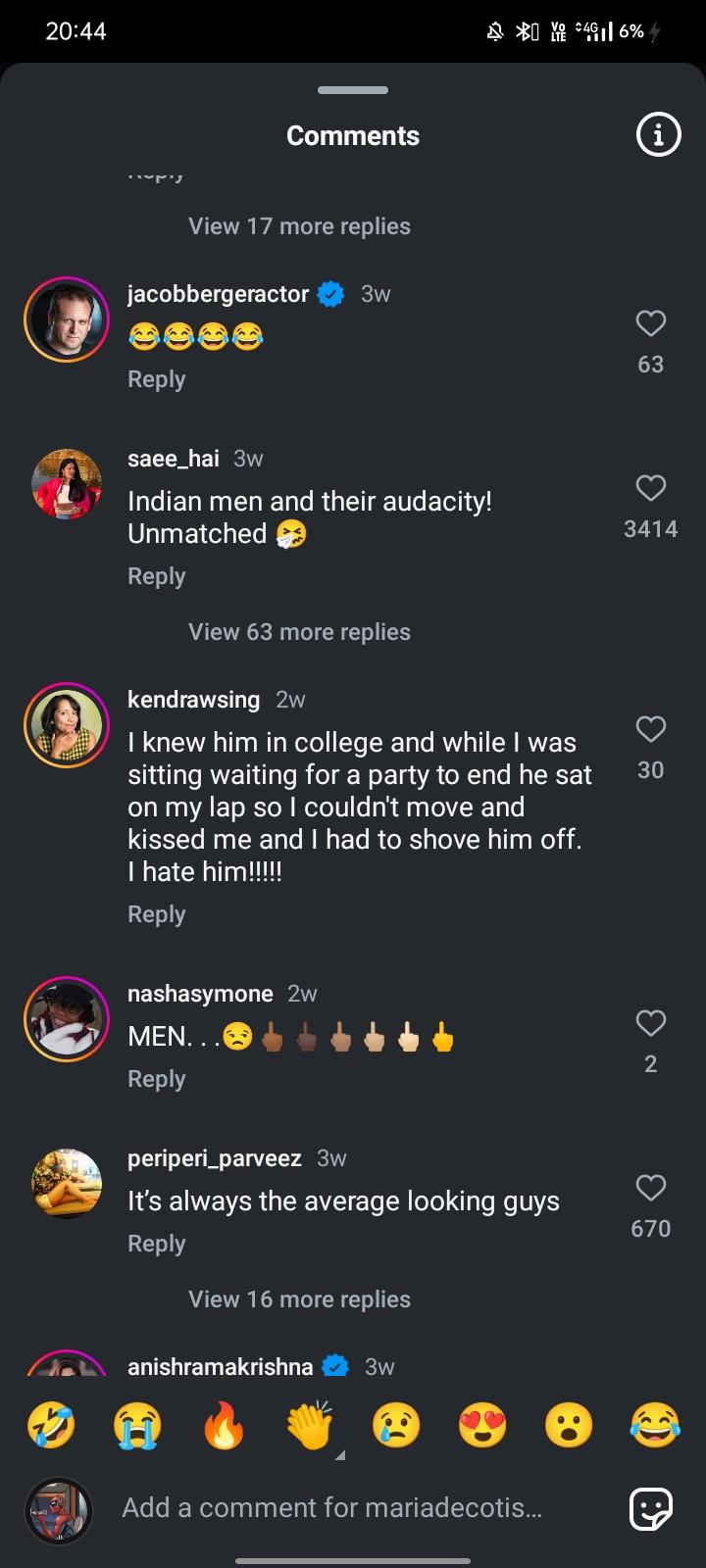
Task: Reply to kendrawsing's comment
Action: [156, 914]
